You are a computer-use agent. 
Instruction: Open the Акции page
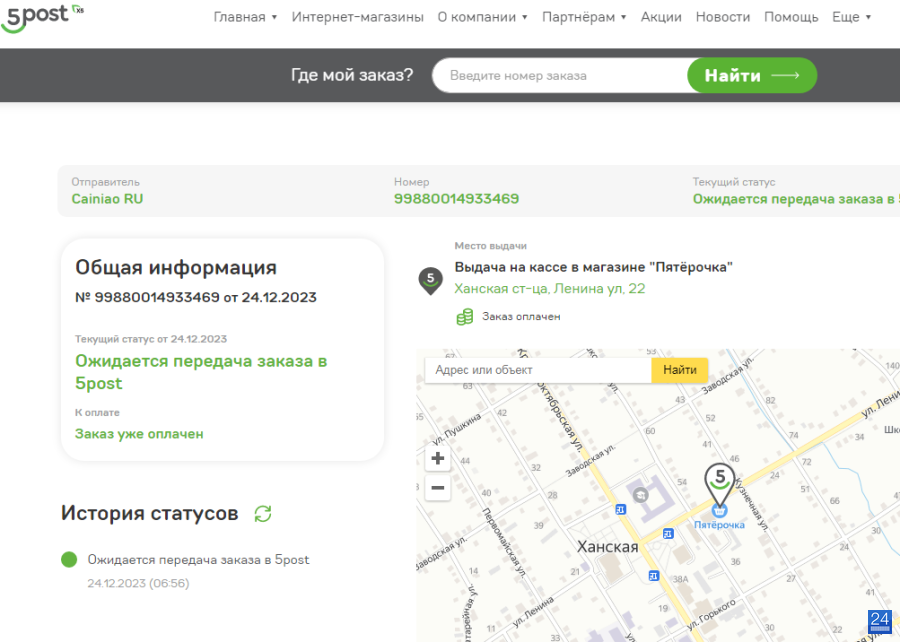pos(661,17)
